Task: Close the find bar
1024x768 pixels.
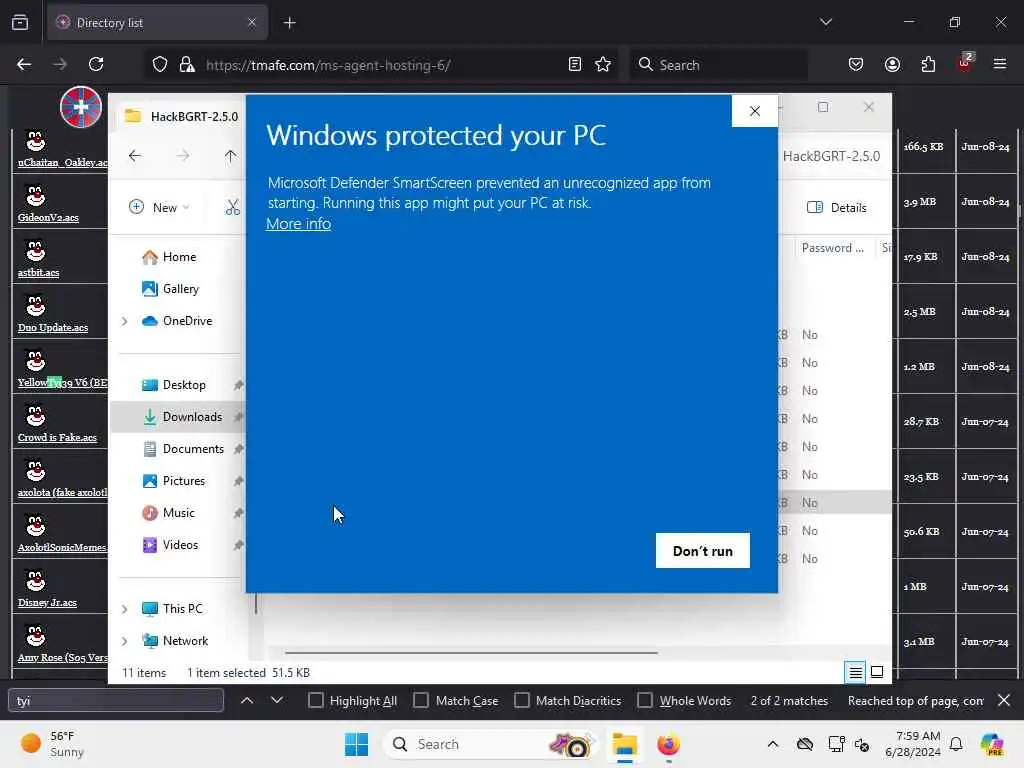Action: pyautogui.click(x=1004, y=700)
